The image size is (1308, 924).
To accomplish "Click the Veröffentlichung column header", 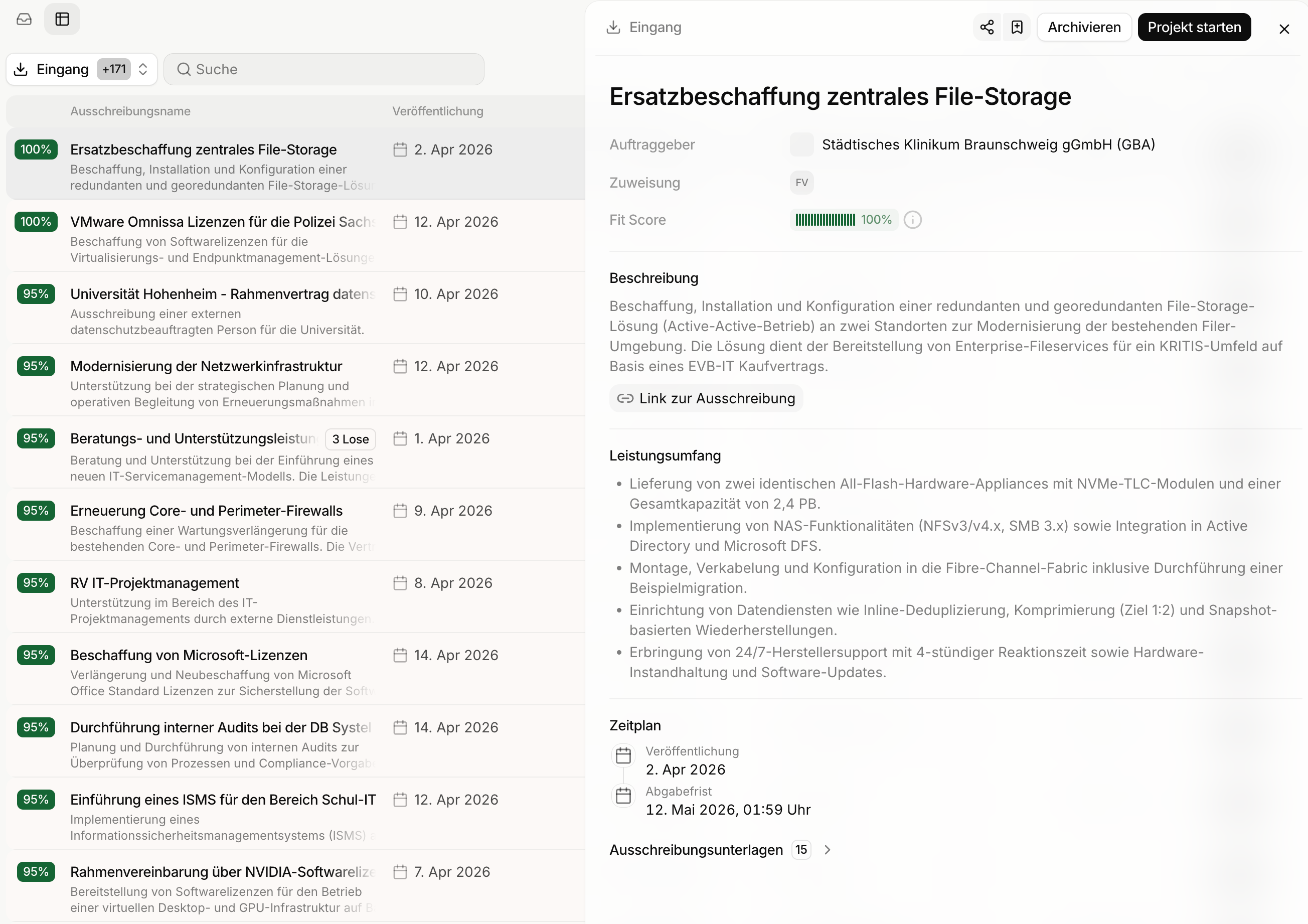I will (x=437, y=111).
